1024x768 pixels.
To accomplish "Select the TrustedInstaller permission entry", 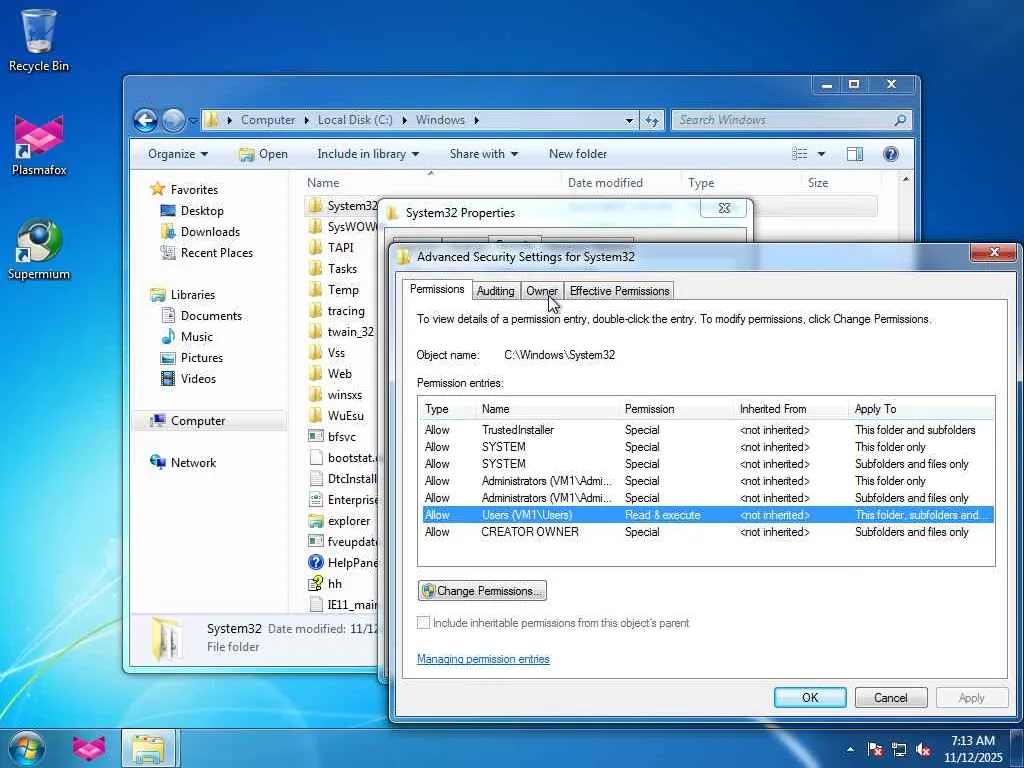I will point(706,430).
